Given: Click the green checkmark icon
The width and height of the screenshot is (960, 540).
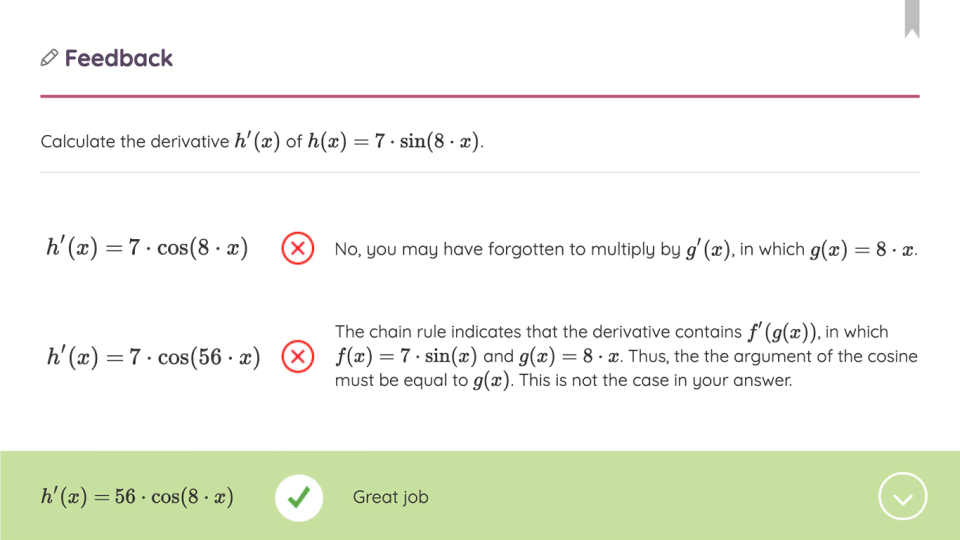Looking at the screenshot, I should [x=298, y=497].
